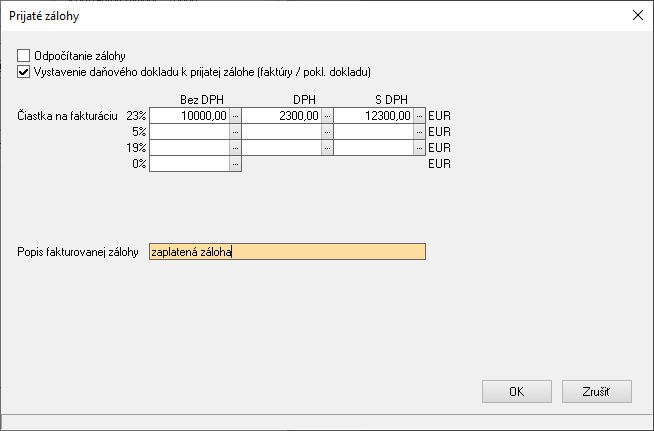The image size is (654, 431).
Task: Close the Prijaté zálohy dialog window
Action: coord(636,15)
